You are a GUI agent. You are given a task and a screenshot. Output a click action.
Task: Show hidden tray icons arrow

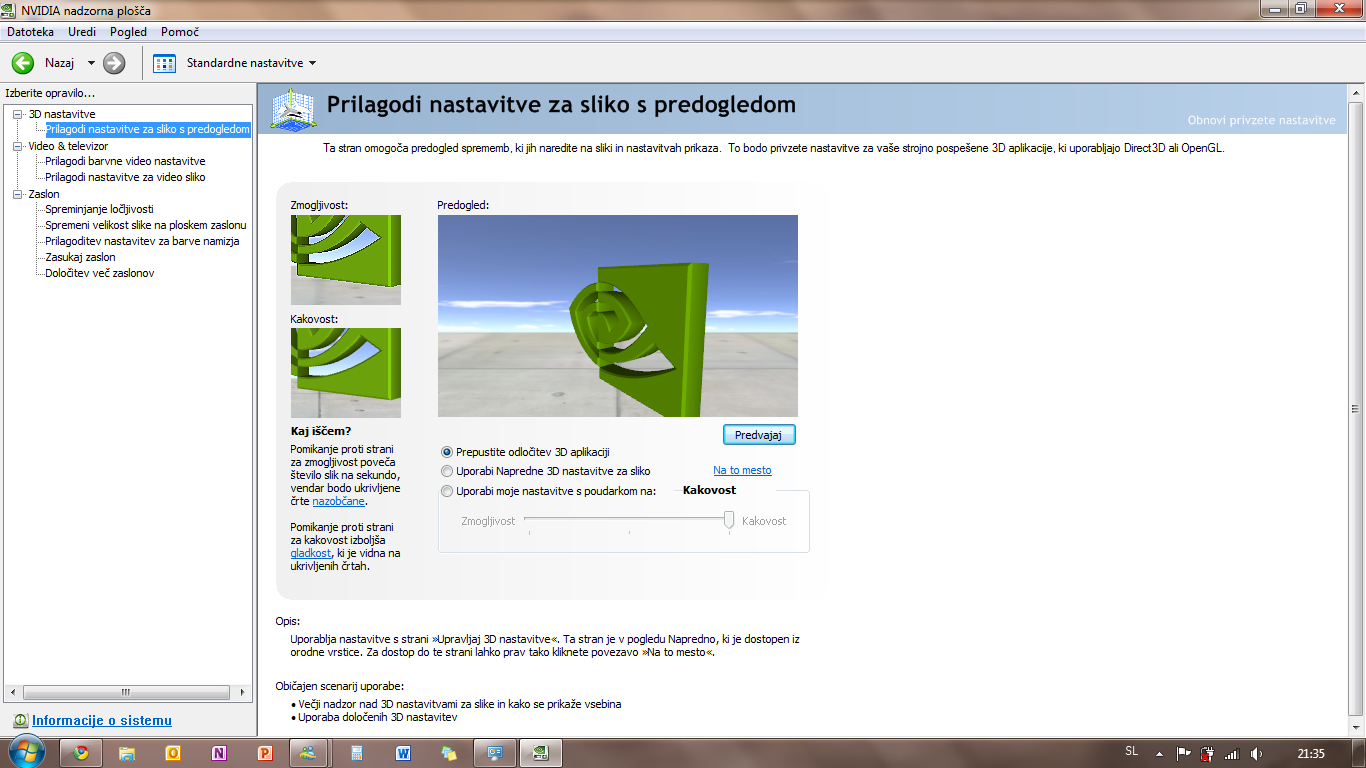click(x=1159, y=753)
